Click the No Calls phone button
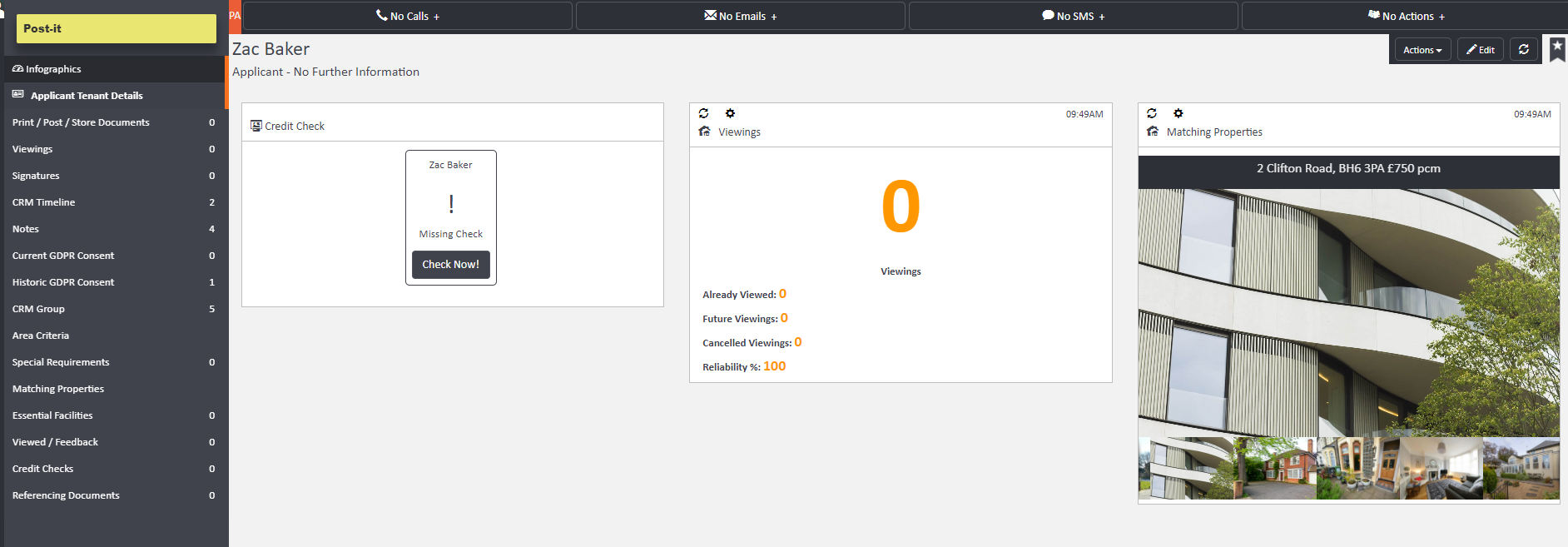 [407, 16]
